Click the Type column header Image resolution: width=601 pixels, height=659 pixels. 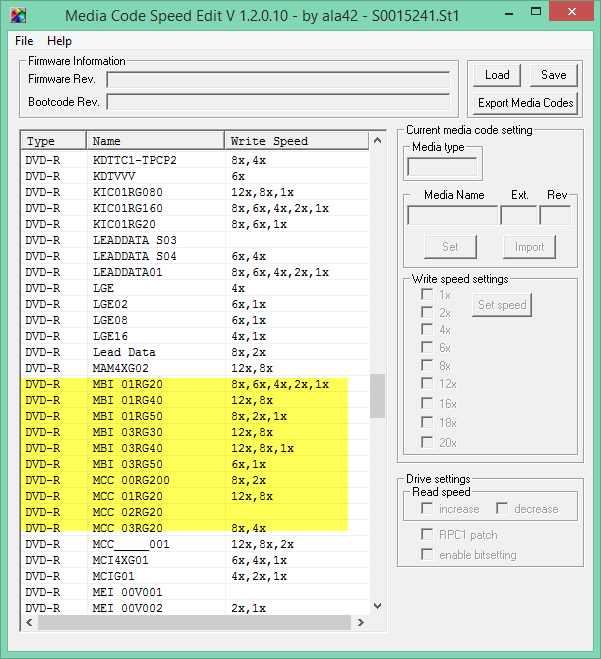tap(53, 141)
